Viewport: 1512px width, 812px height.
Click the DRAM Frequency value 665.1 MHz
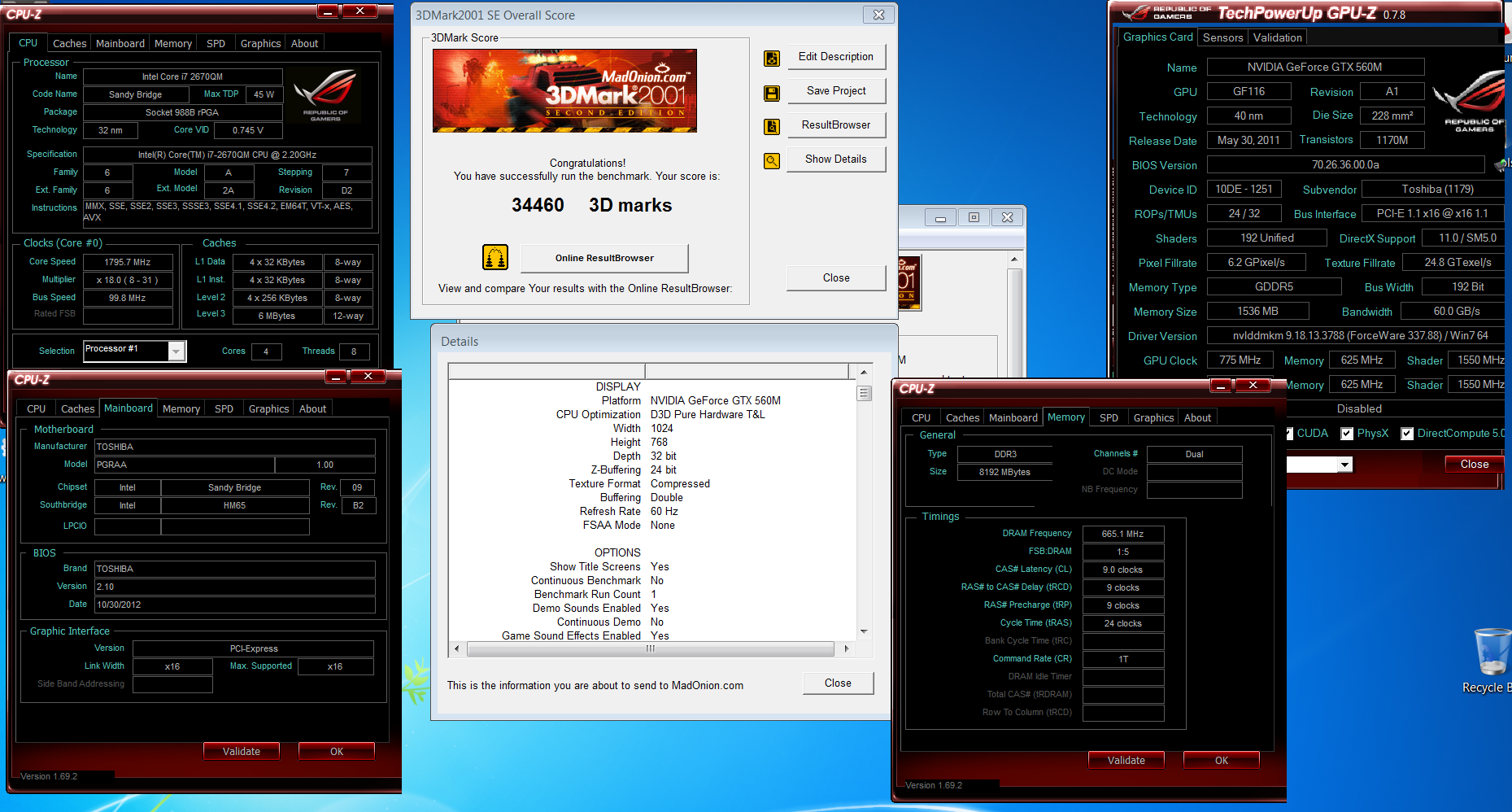pyautogui.click(x=1122, y=534)
